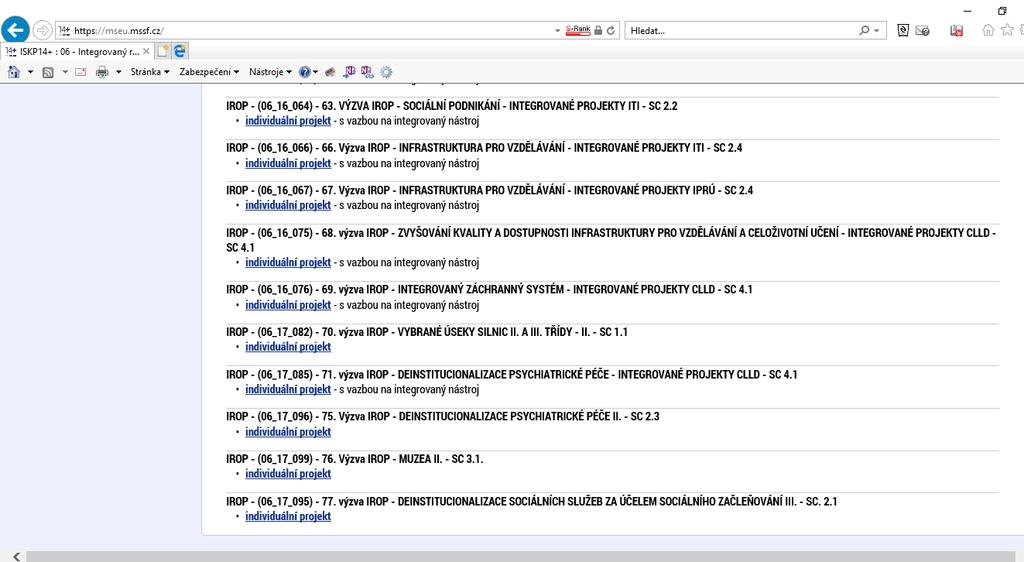Image resolution: width=1024 pixels, height=562 pixels.
Task: Click the brown eraser-like toolbar icon
Action: (330, 72)
